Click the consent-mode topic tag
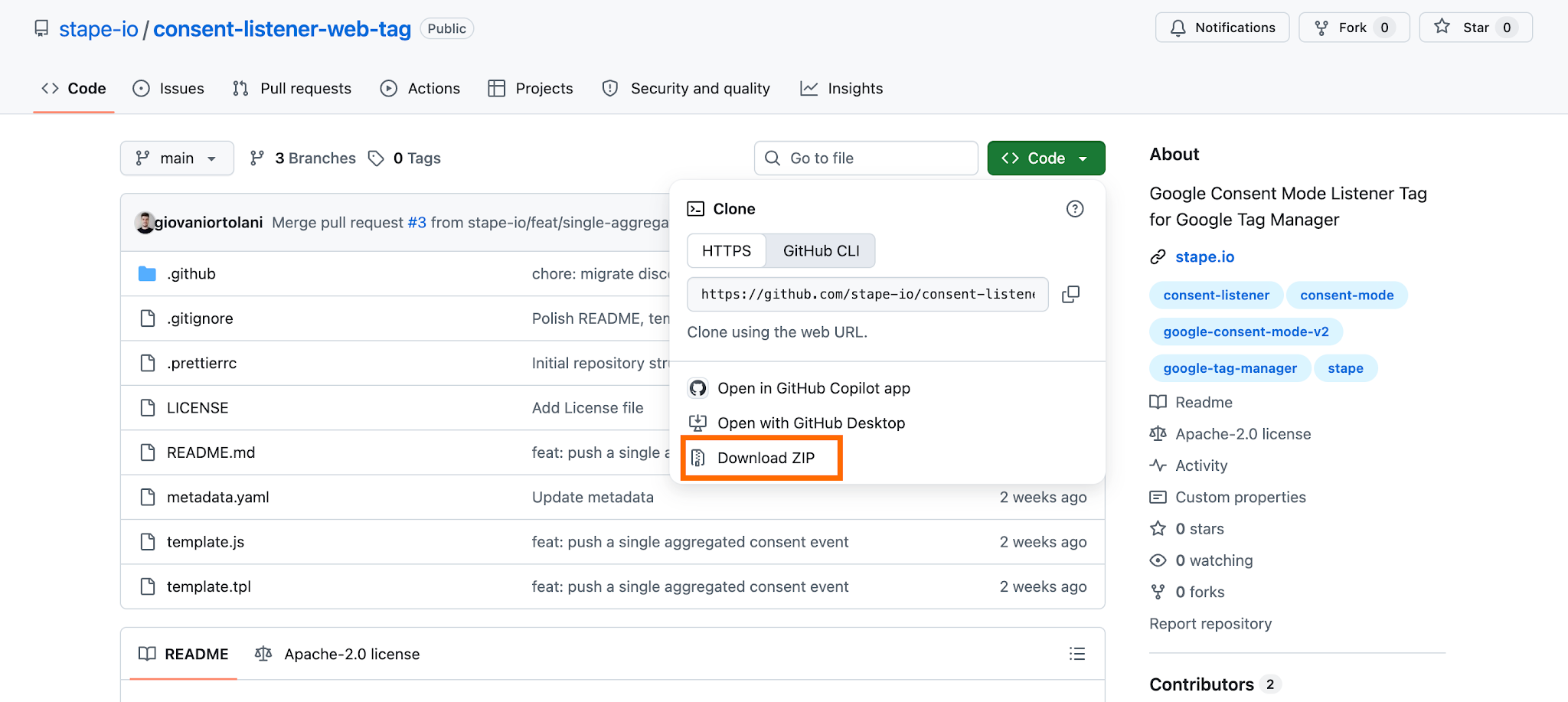 (1347, 295)
